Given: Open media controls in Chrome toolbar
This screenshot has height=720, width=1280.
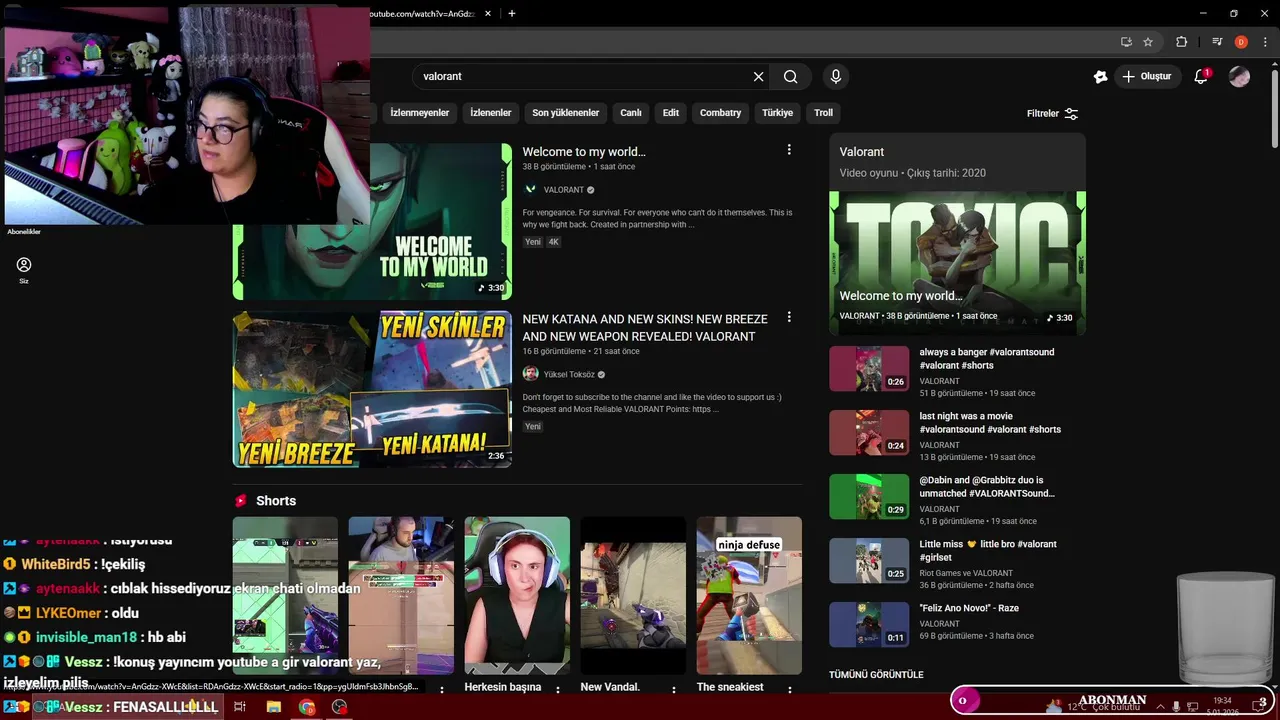Looking at the screenshot, I should pos(1217,42).
